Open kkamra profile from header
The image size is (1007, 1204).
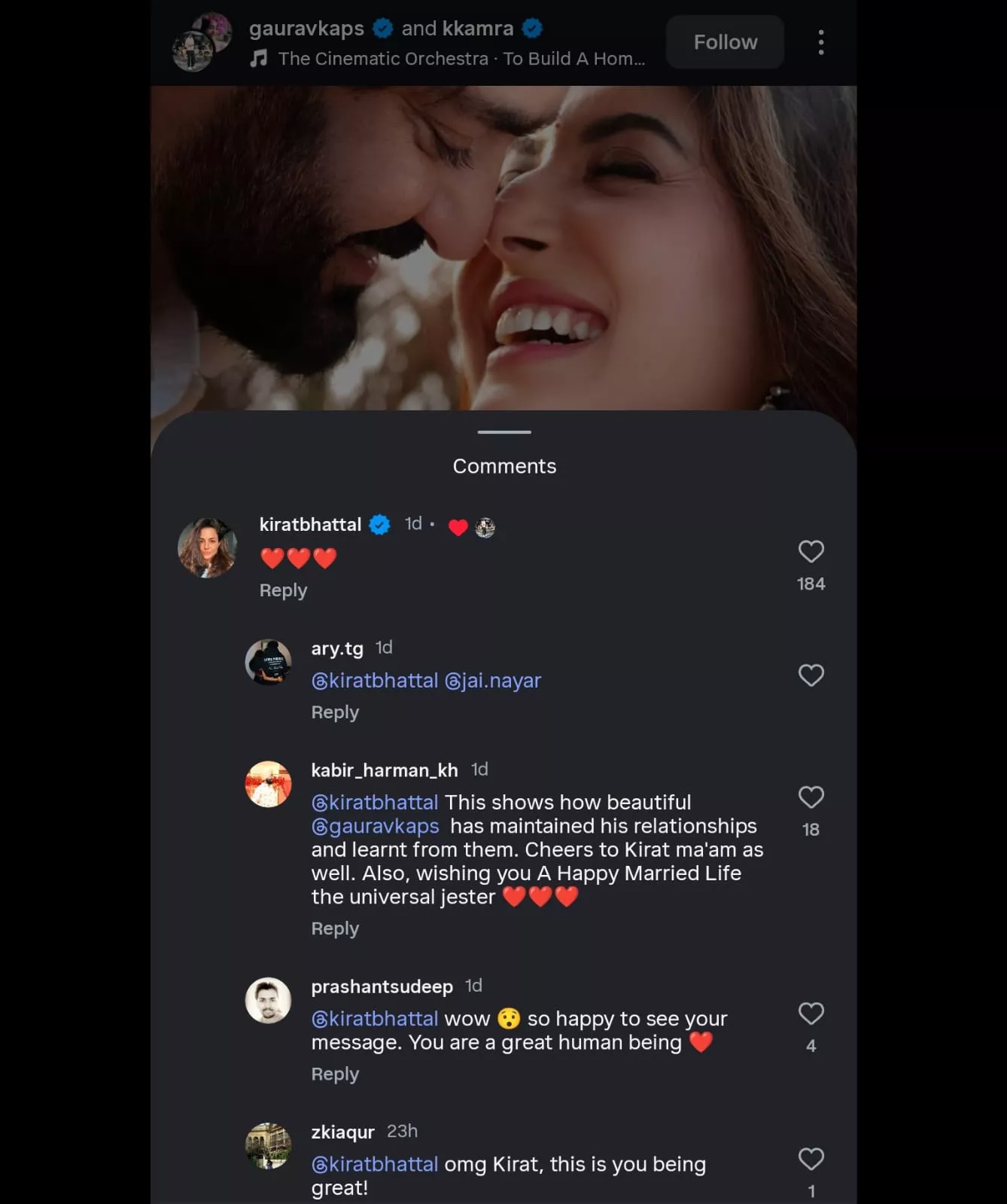click(x=478, y=29)
